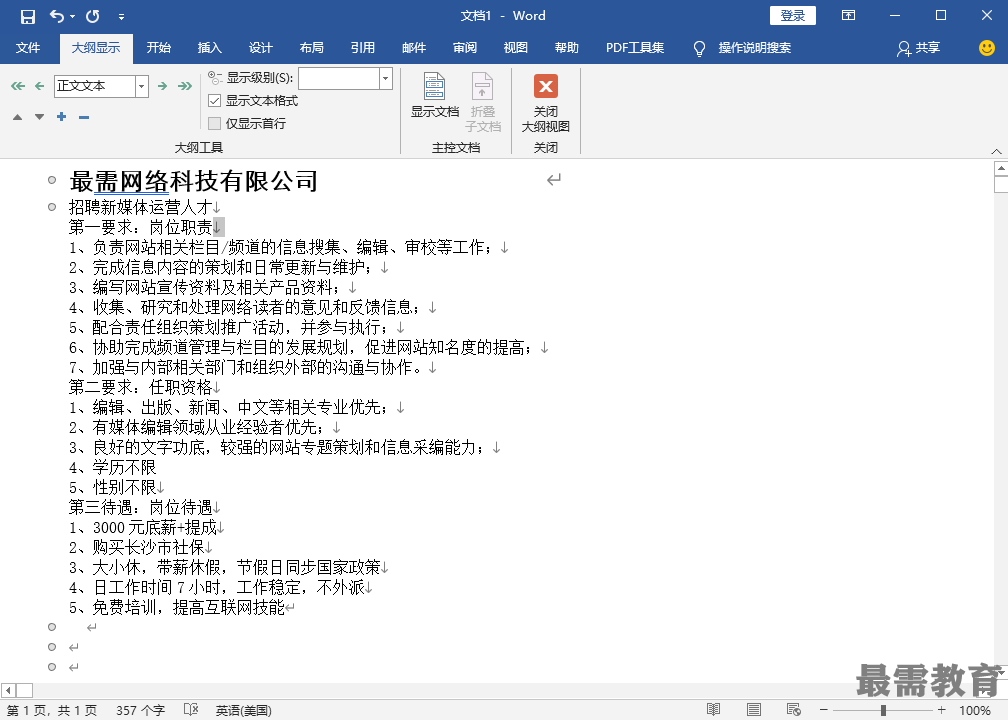Open the 帮助 tab
Viewport: 1008px width, 720px height.
(567, 48)
